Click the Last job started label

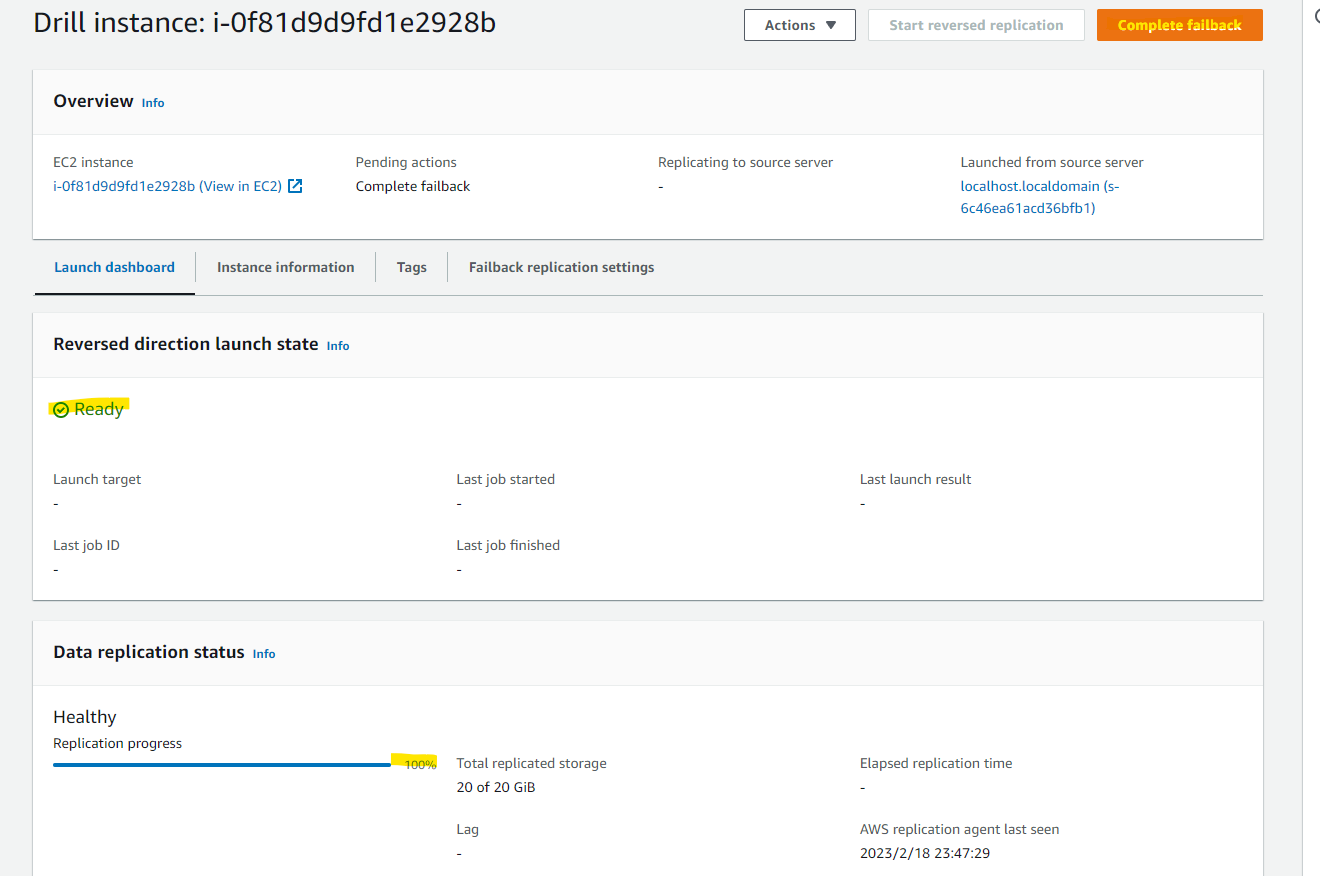pos(506,479)
